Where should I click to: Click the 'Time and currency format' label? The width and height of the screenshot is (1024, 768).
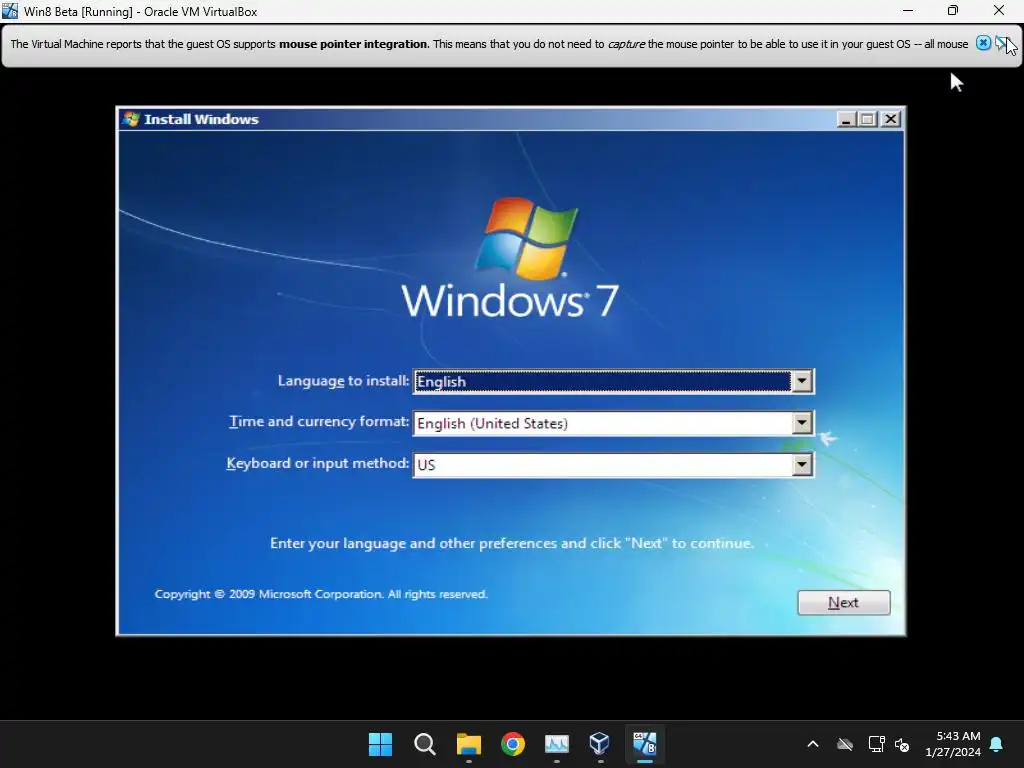pyautogui.click(x=319, y=422)
